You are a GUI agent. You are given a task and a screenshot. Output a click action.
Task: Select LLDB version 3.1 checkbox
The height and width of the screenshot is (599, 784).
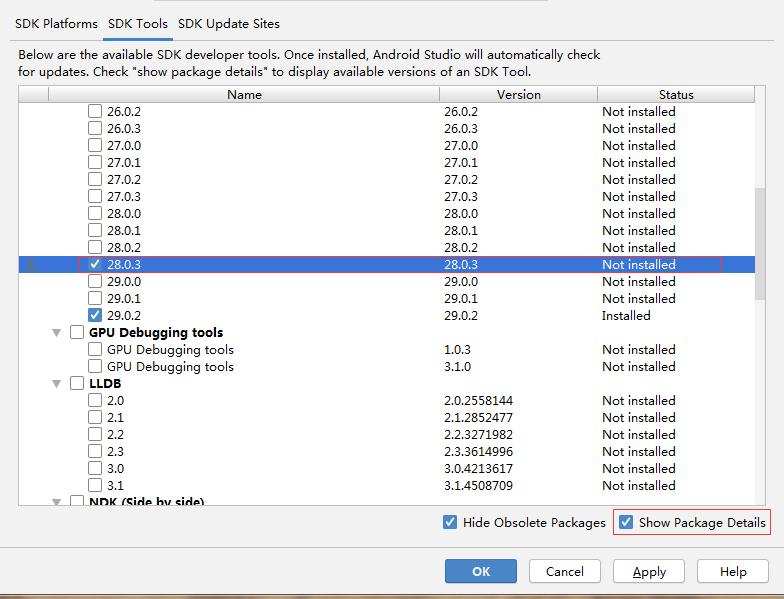[x=95, y=486]
